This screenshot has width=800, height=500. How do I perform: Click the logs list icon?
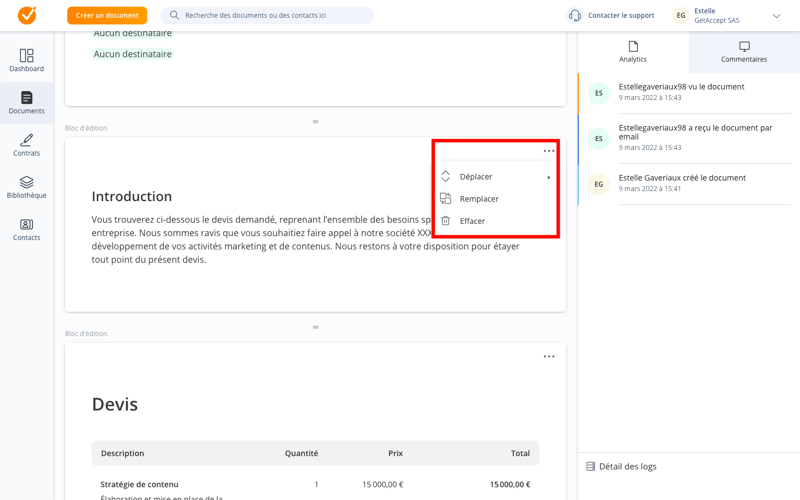(x=590, y=466)
